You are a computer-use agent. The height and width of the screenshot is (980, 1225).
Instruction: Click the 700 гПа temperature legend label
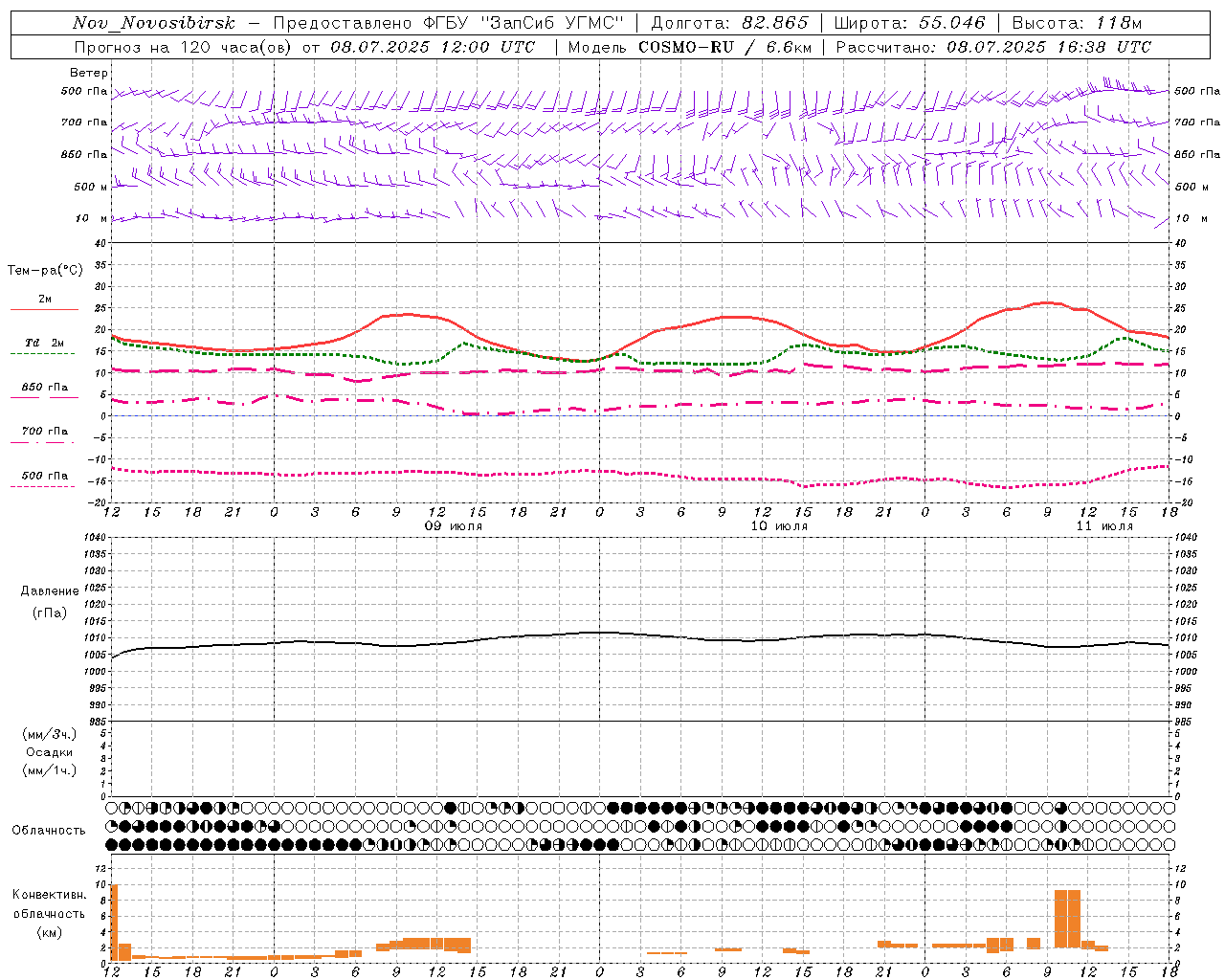tap(45, 431)
